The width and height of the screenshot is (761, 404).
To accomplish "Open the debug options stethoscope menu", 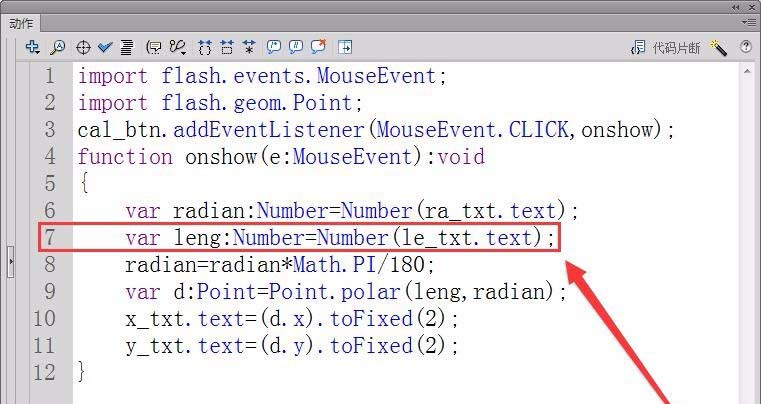I will [178, 47].
